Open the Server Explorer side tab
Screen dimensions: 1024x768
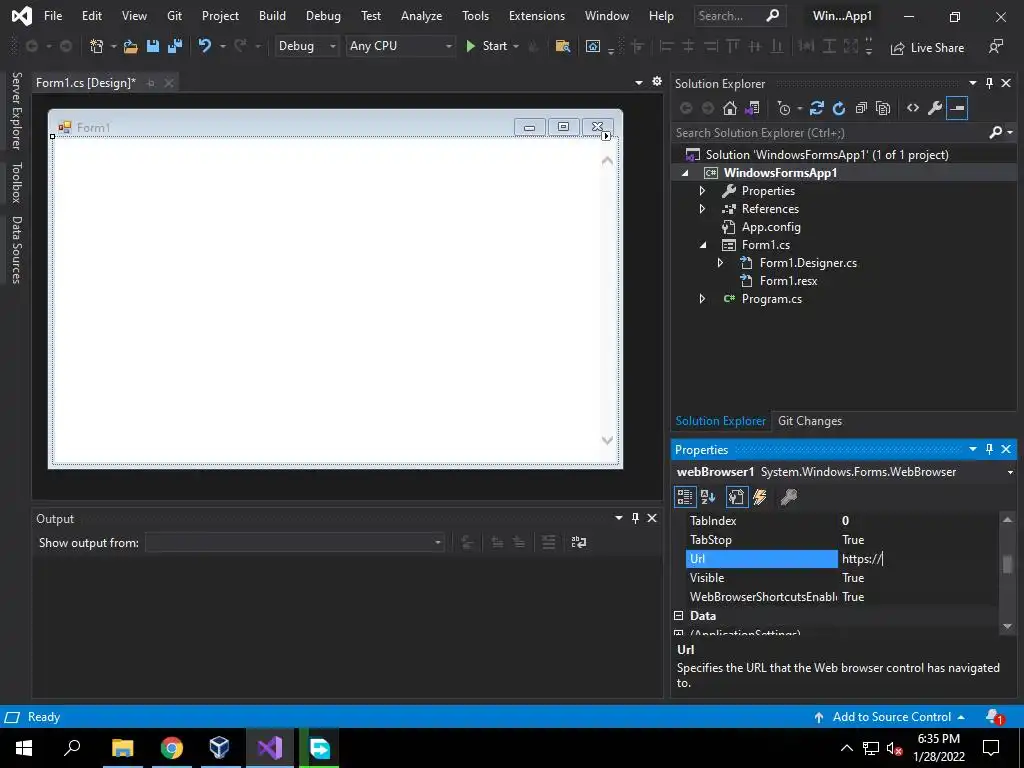(x=17, y=111)
